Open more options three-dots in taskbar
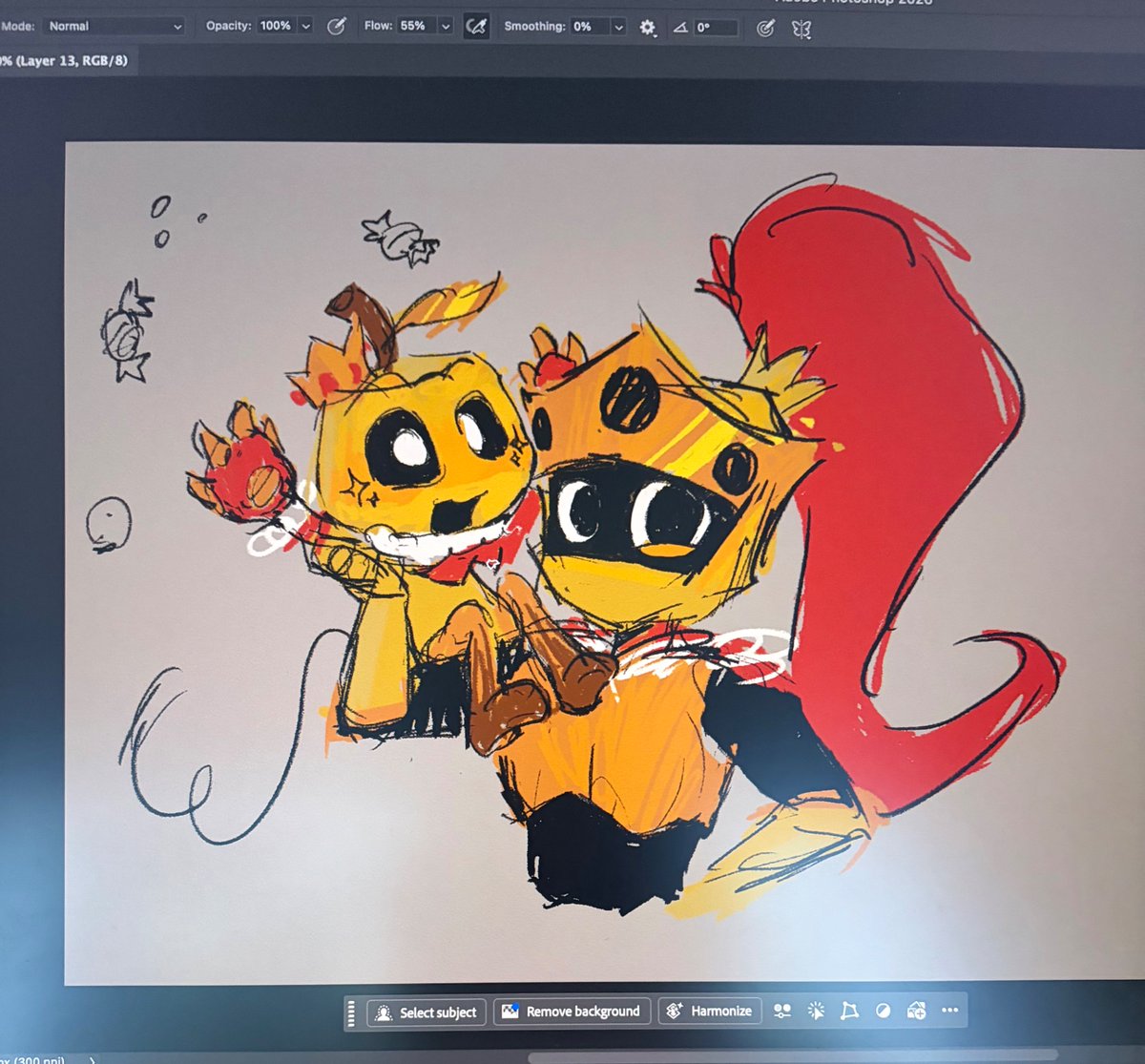This screenshot has height=1064, width=1145. tap(950, 1011)
